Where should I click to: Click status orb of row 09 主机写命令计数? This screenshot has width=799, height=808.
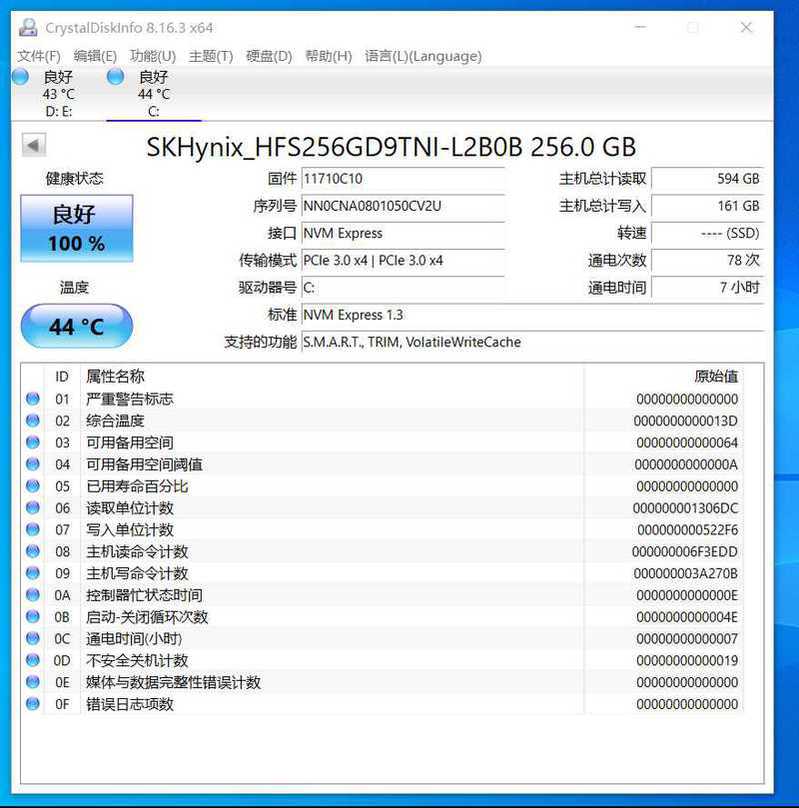[x=33, y=573]
